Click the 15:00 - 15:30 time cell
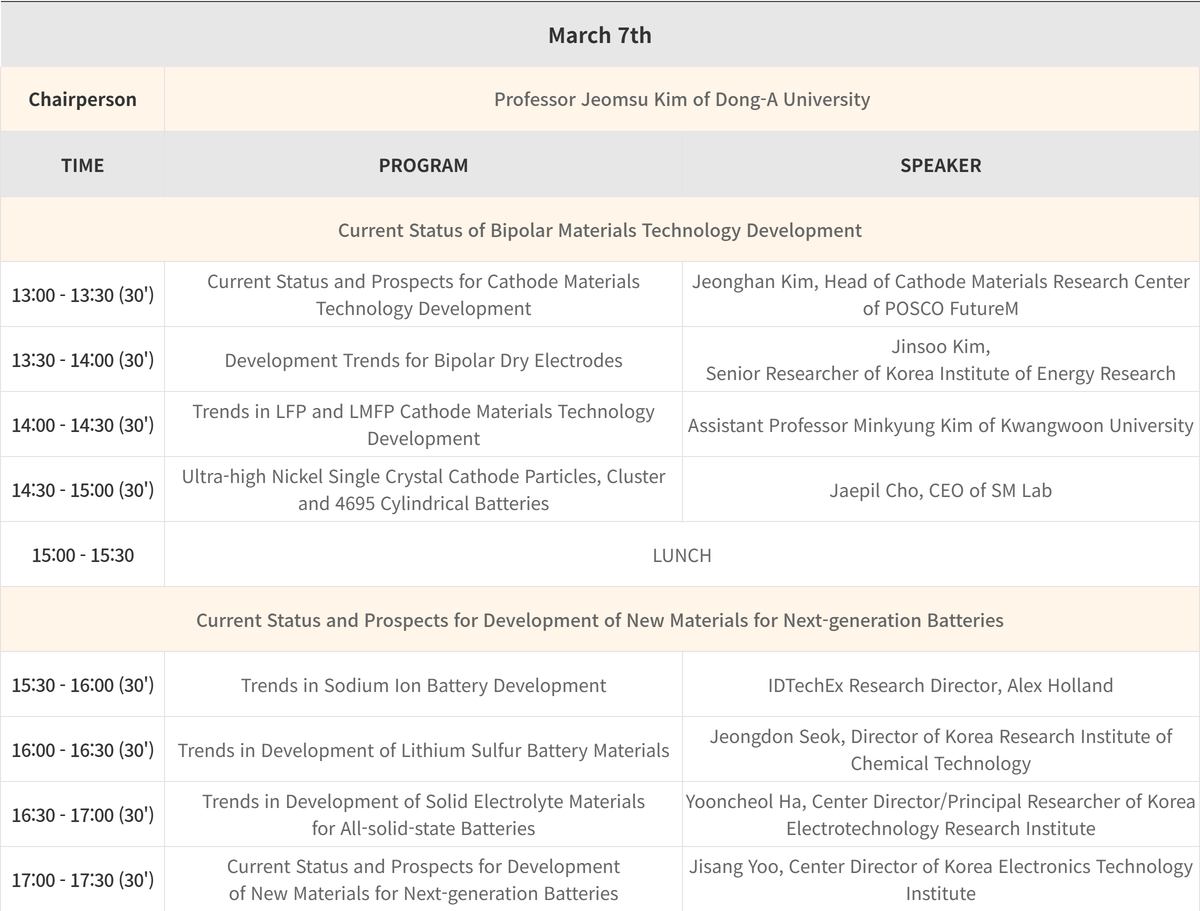 [82, 555]
